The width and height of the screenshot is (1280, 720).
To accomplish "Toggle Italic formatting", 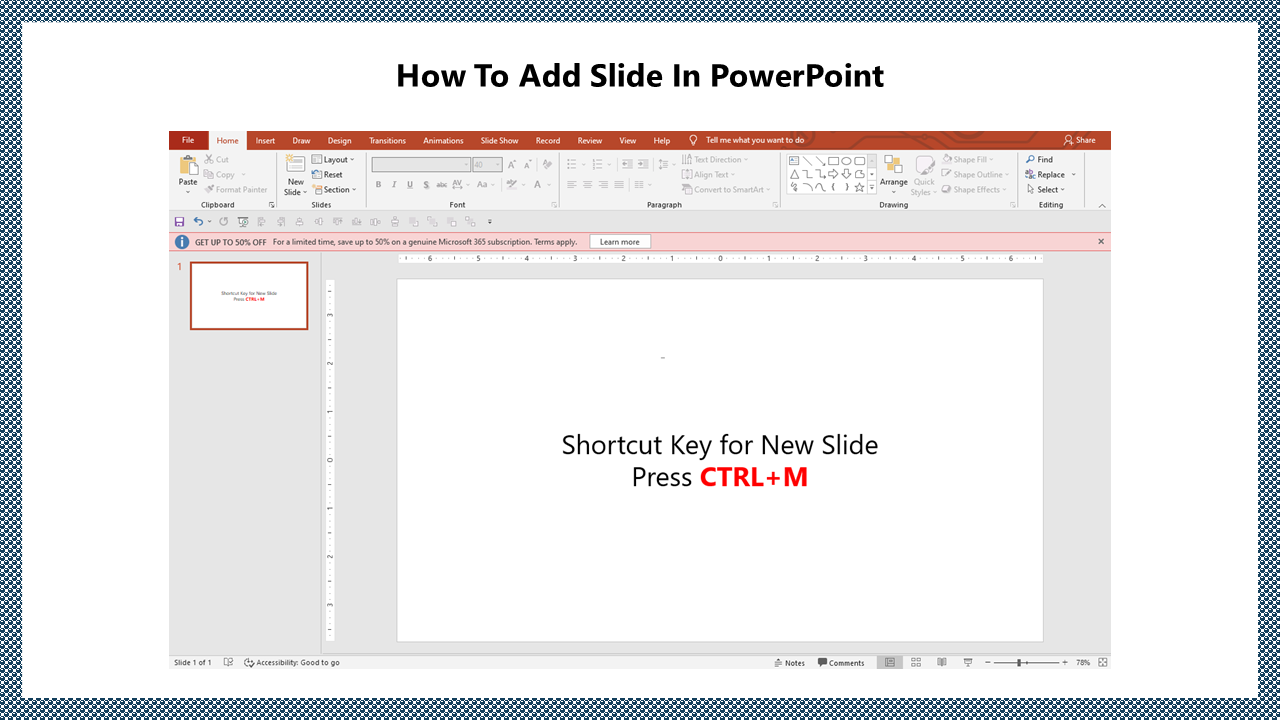I will click(x=394, y=185).
